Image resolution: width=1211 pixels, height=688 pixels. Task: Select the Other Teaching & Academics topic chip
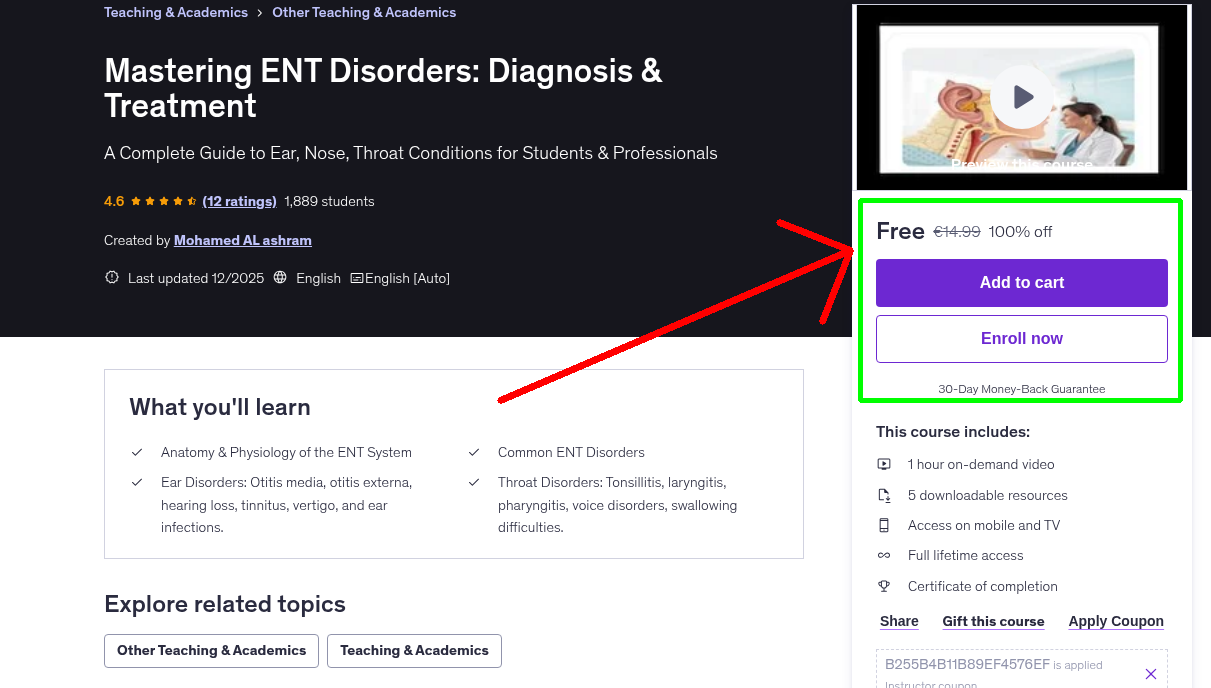click(x=211, y=650)
